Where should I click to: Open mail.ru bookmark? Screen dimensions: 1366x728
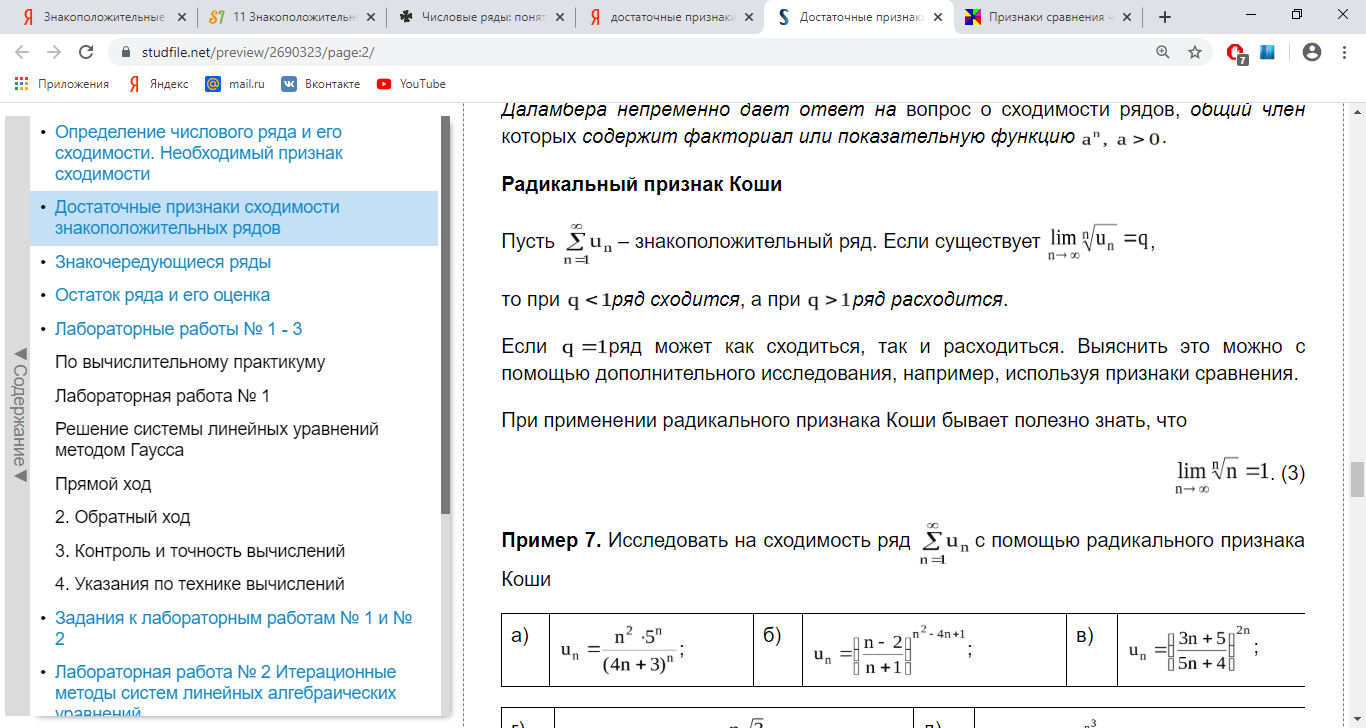pyautogui.click(x=235, y=84)
